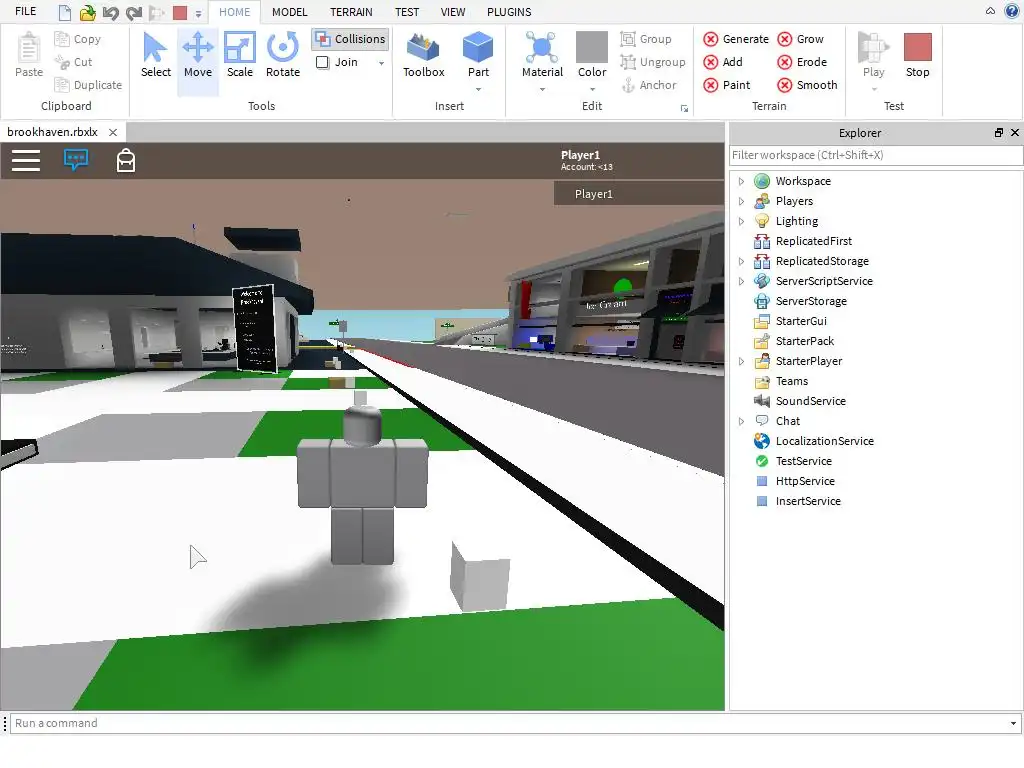
Task: Expand the StarterPlayer tree node
Action: pyautogui.click(x=741, y=361)
